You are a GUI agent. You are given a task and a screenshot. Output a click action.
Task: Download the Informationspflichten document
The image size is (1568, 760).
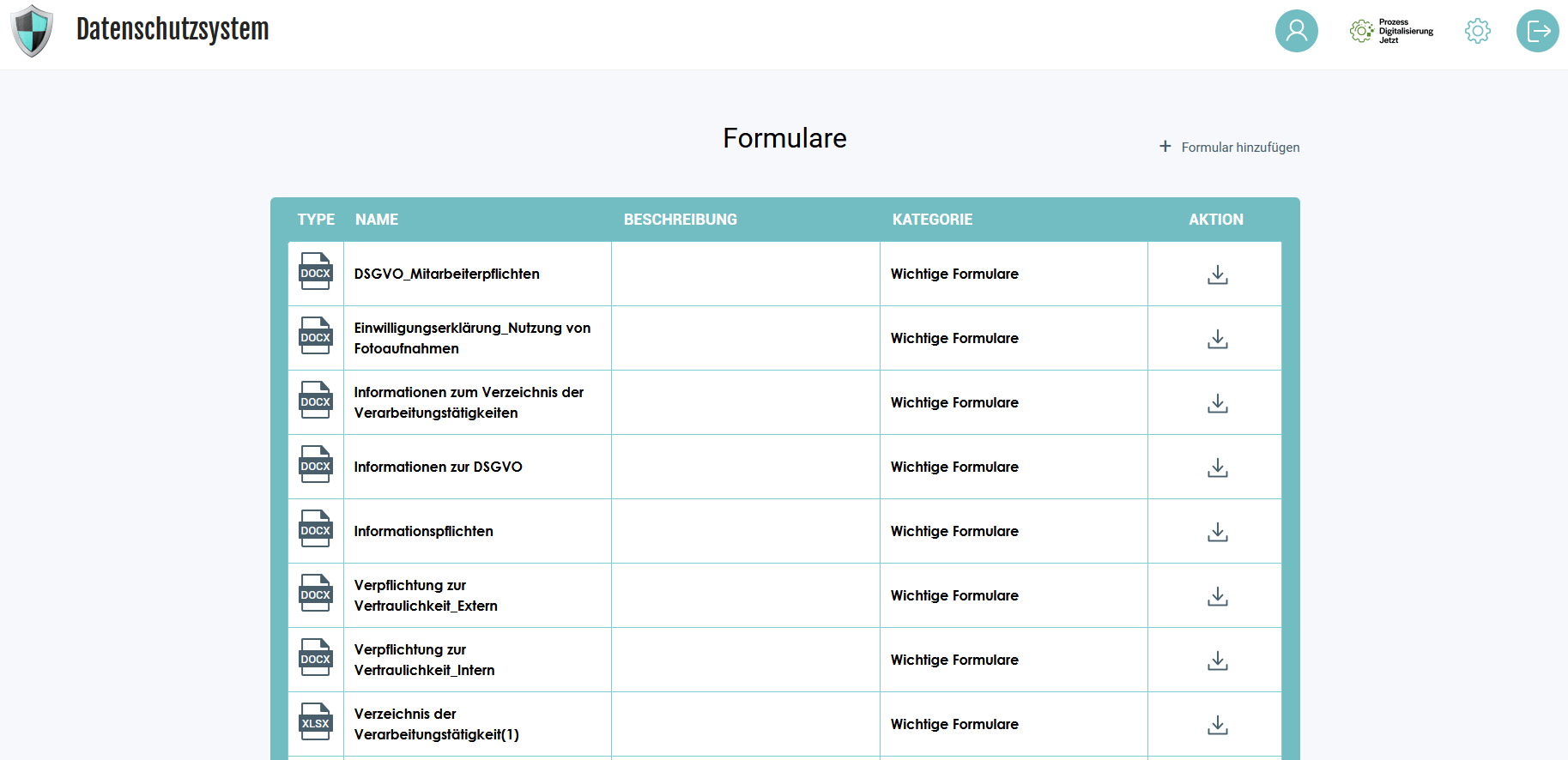click(1217, 532)
